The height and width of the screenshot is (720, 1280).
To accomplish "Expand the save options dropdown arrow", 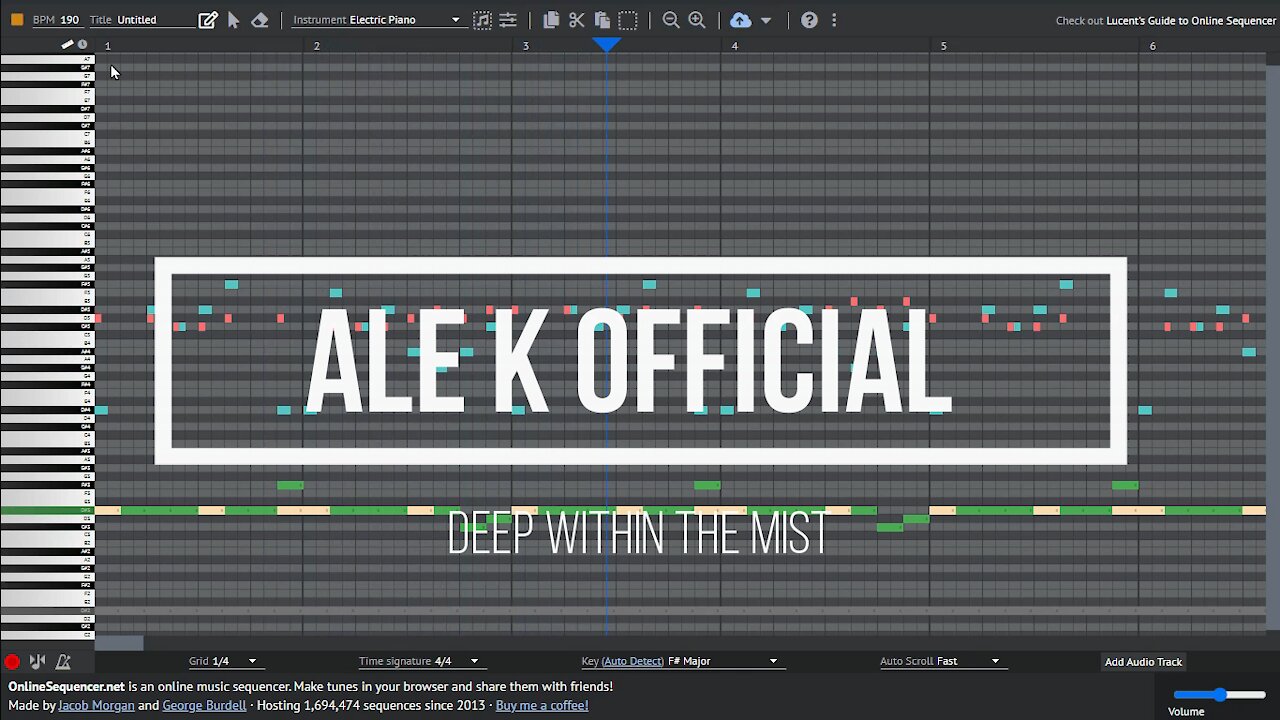I will (x=766, y=20).
